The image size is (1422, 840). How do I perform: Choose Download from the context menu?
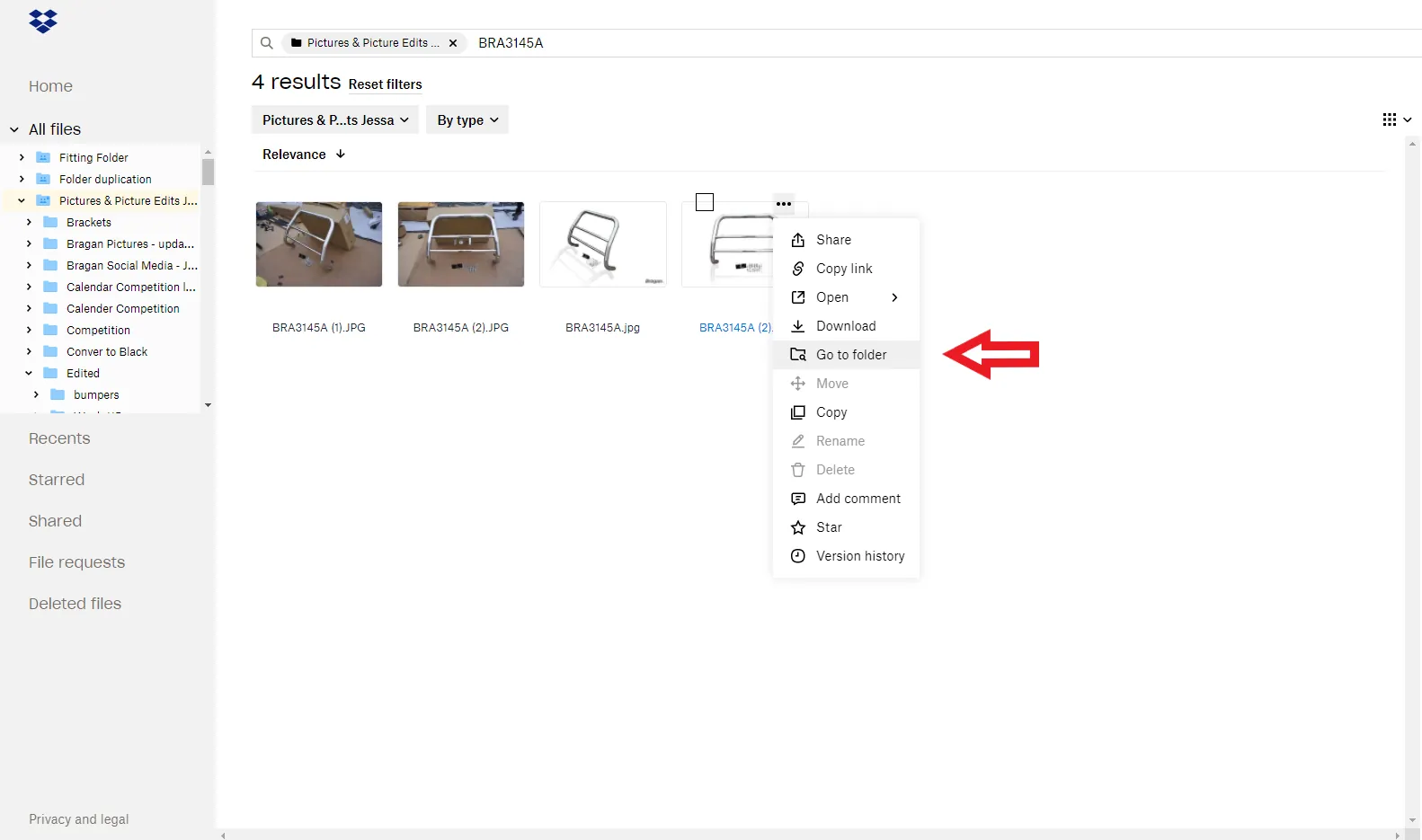coord(846,326)
